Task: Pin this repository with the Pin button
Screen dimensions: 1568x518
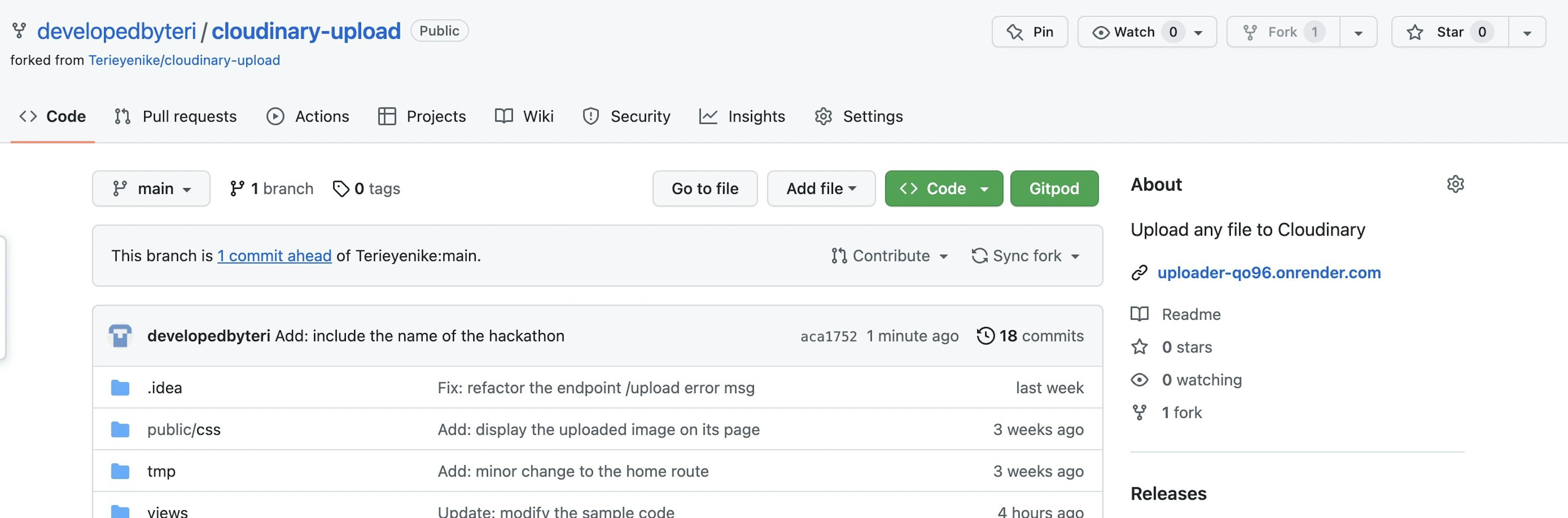Action: coord(1029,32)
